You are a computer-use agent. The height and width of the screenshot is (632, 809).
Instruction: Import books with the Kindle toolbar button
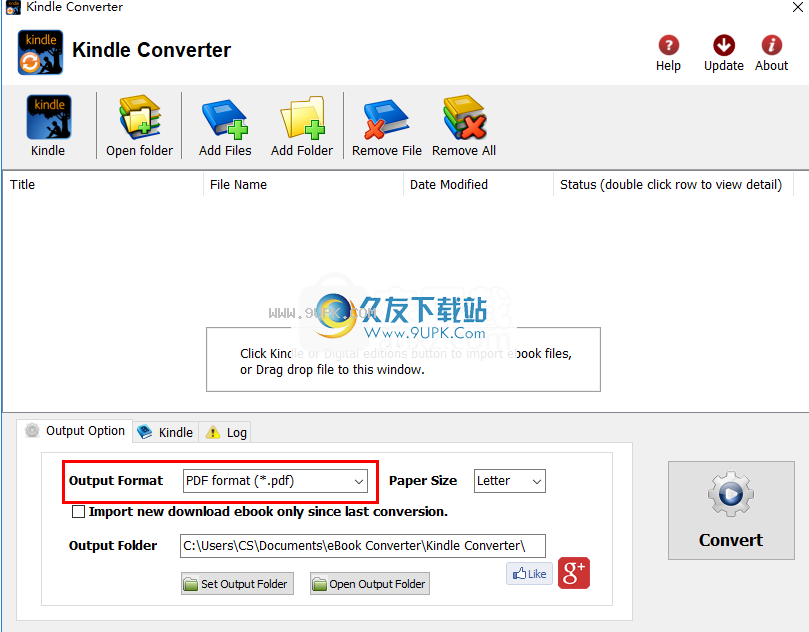tap(48, 125)
